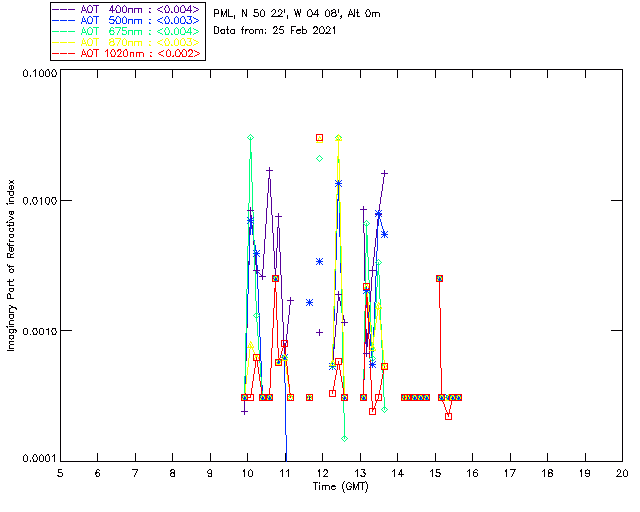Screen dimensions: 640x512
Task: Click x-axis tick label 10
Action: pyautogui.click(x=247, y=473)
